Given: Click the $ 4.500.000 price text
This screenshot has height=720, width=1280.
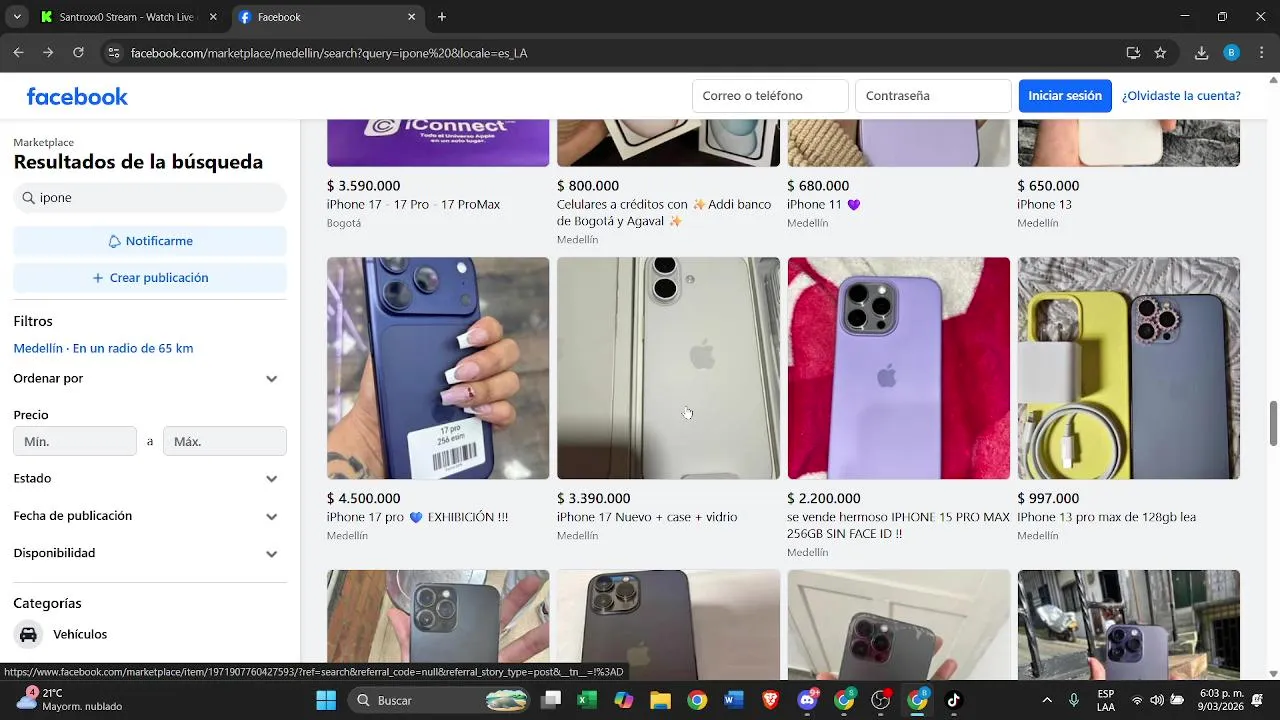Looking at the screenshot, I should pyautogui.click(x=364, y=499).
